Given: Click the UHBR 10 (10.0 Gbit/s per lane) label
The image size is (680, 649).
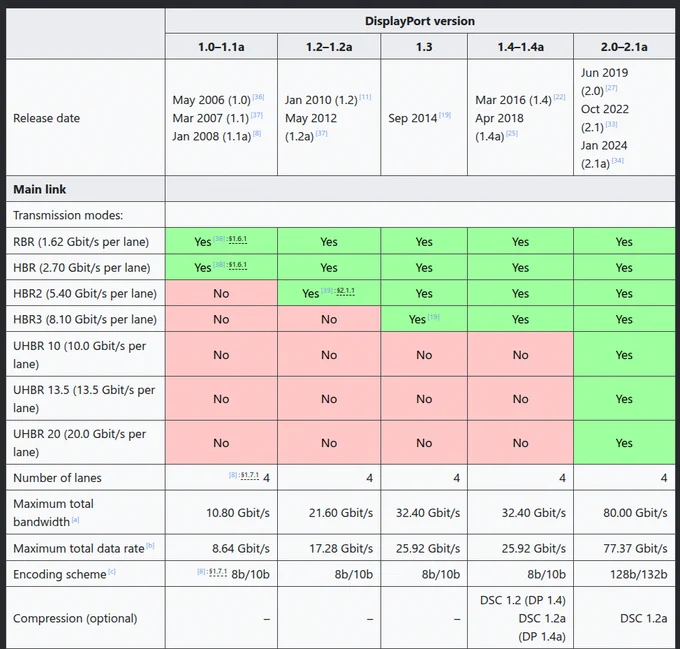Looking at the screenshot, I should click(79, 355).
